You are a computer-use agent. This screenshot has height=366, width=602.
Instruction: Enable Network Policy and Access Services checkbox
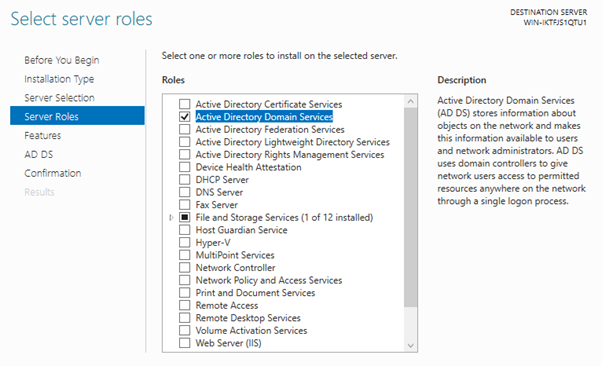tap(185, 280)
